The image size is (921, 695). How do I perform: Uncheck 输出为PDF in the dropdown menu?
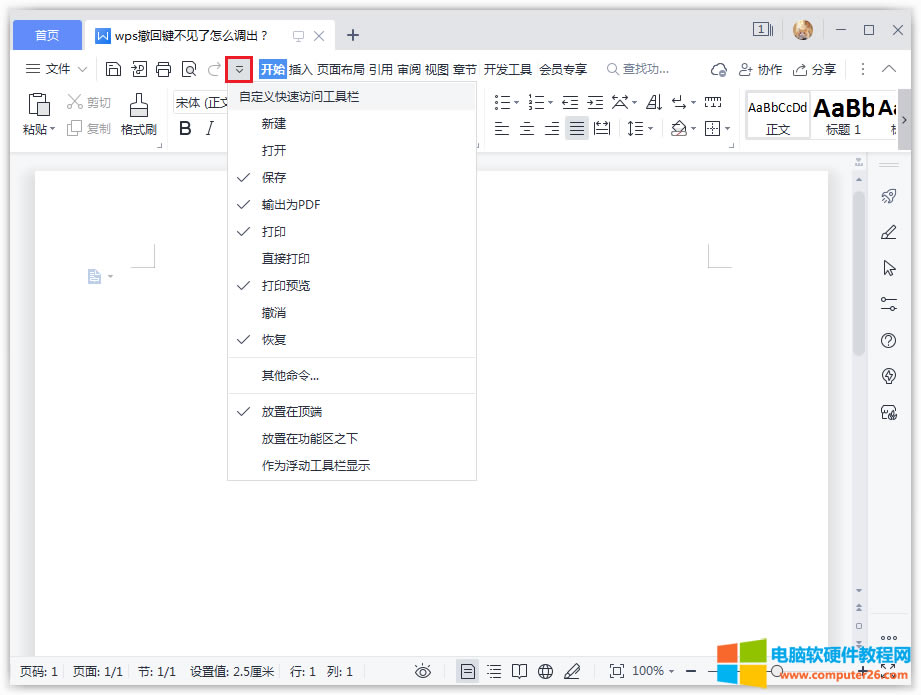tap(290, 205)
